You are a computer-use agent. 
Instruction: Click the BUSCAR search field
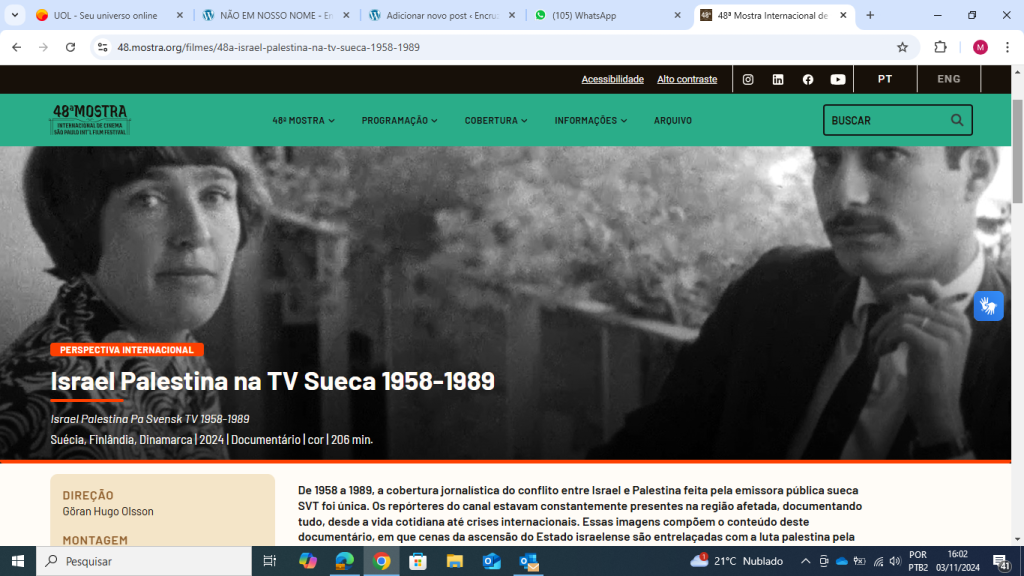click(885, 120)
